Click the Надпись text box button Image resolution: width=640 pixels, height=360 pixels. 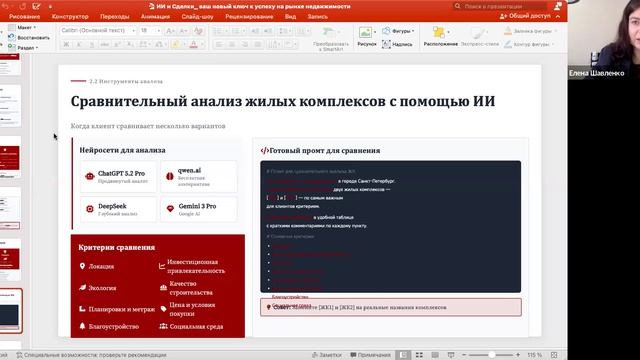tap(397, 44)
